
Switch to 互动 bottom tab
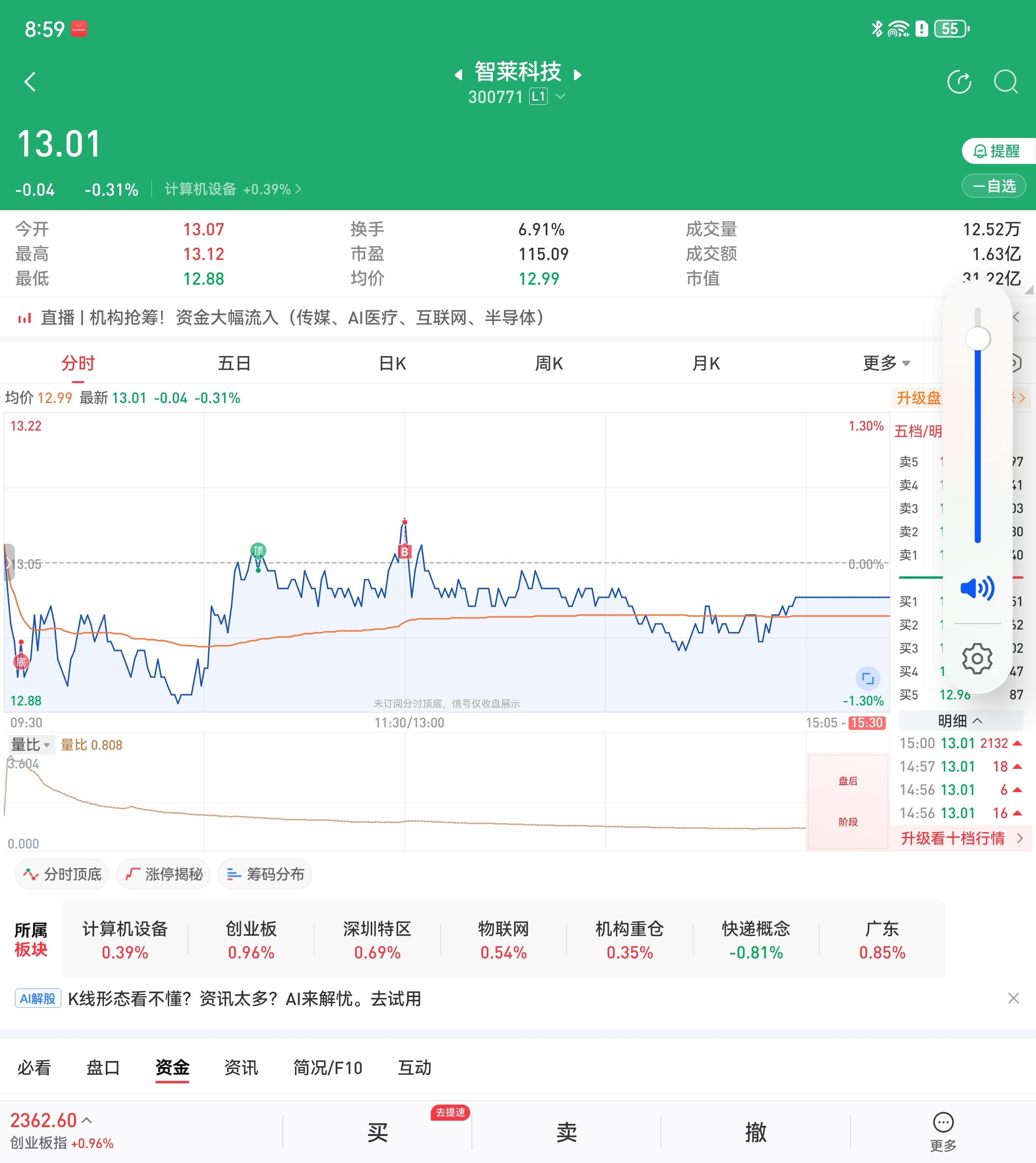click(x=415, y=1067)
